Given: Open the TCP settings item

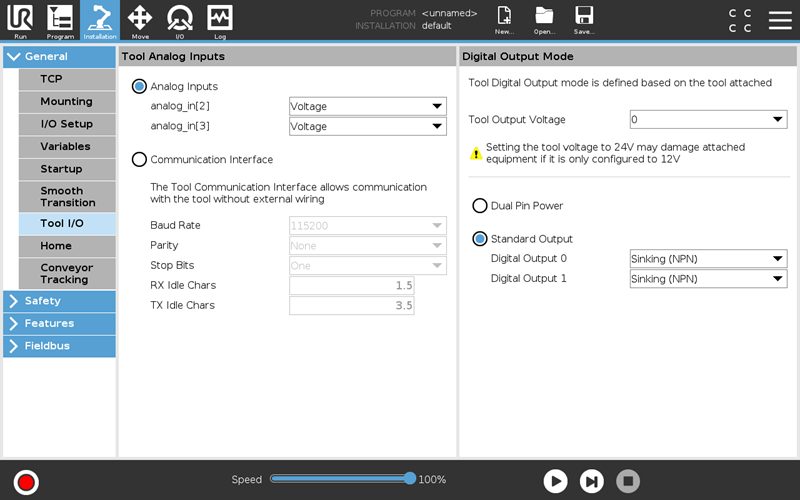Looking at the screenshot, I should (x=67, y=79).
